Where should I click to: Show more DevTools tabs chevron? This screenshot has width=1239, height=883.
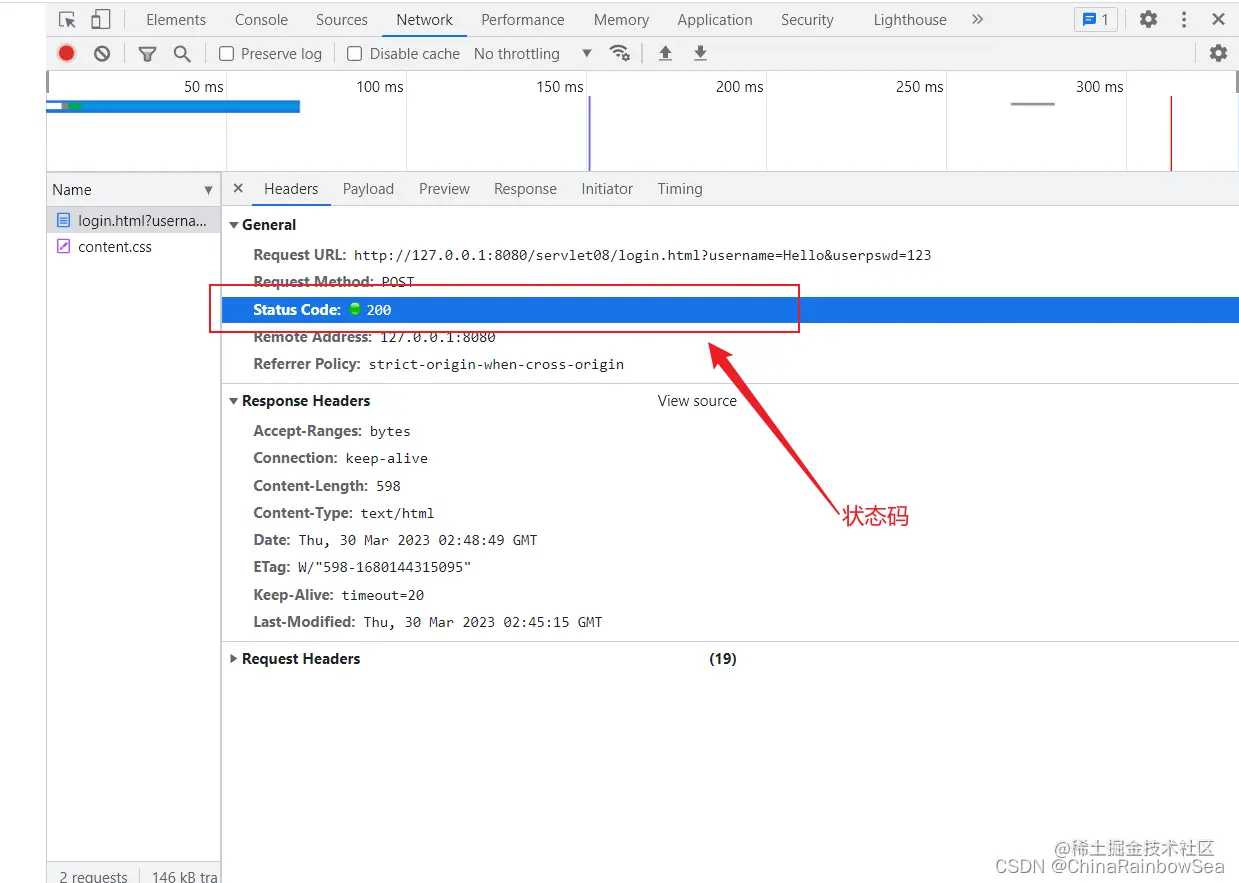pyautogui.click(x=977, y=20)
